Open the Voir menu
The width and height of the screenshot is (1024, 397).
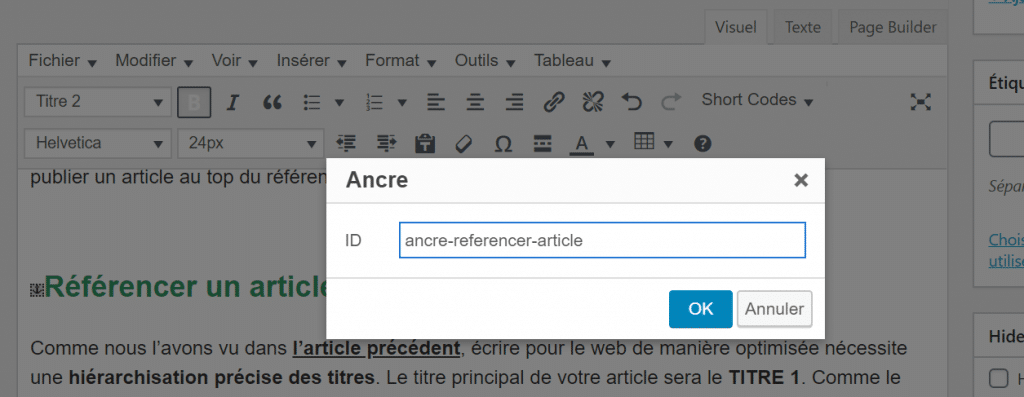coord(234,61)
